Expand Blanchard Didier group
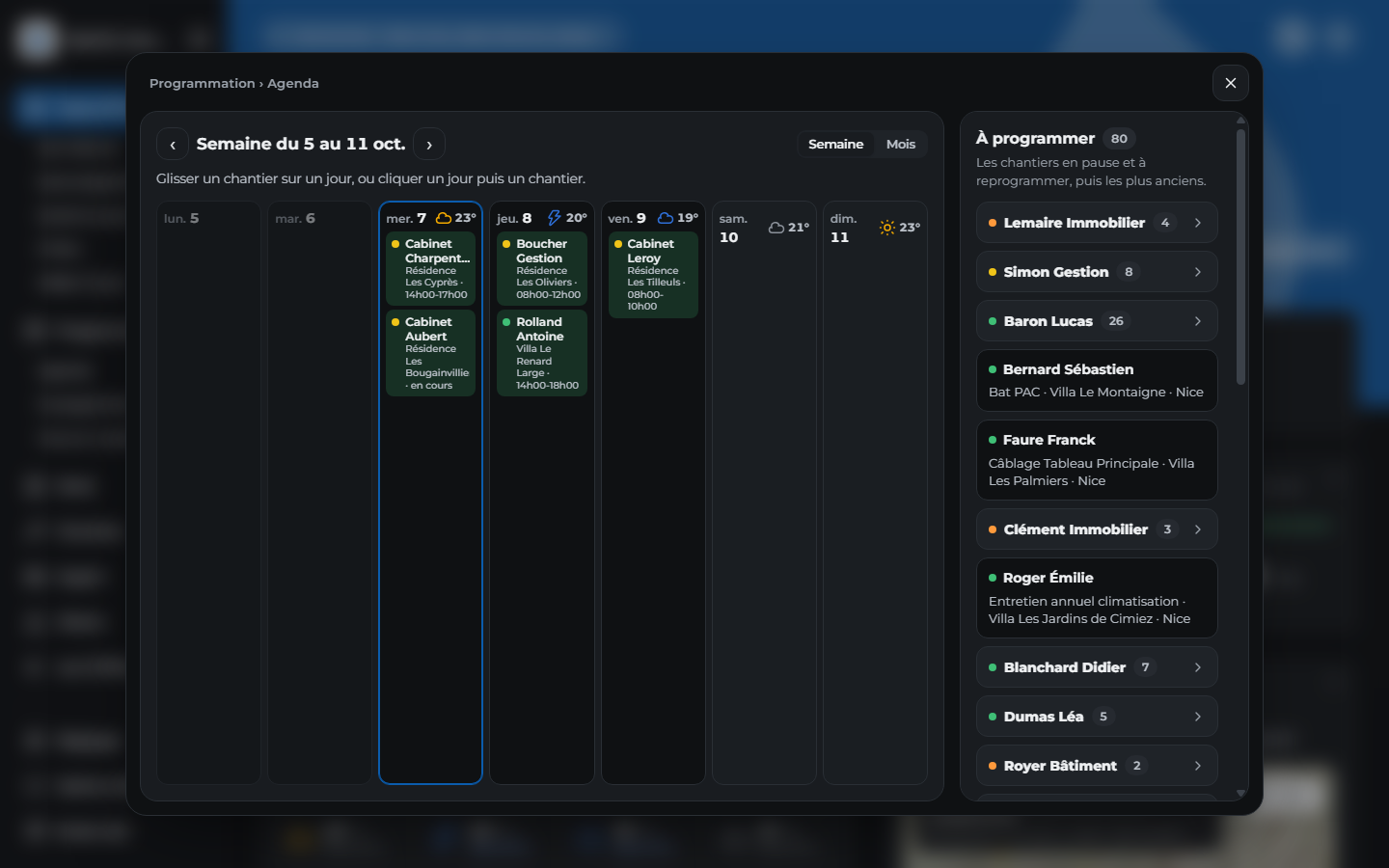Viewport: 1389px width, 868px height. pyautogui.click(x=1097, y=667)
